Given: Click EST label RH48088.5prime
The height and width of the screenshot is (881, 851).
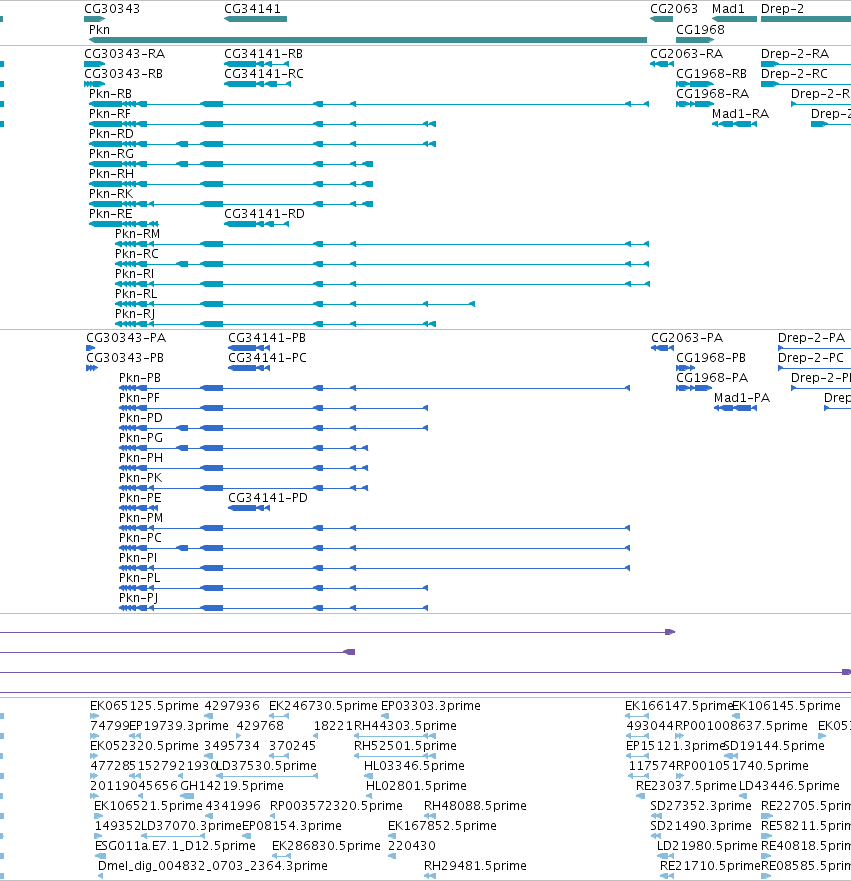Looking at the screenshot, I should coord(475,806).
